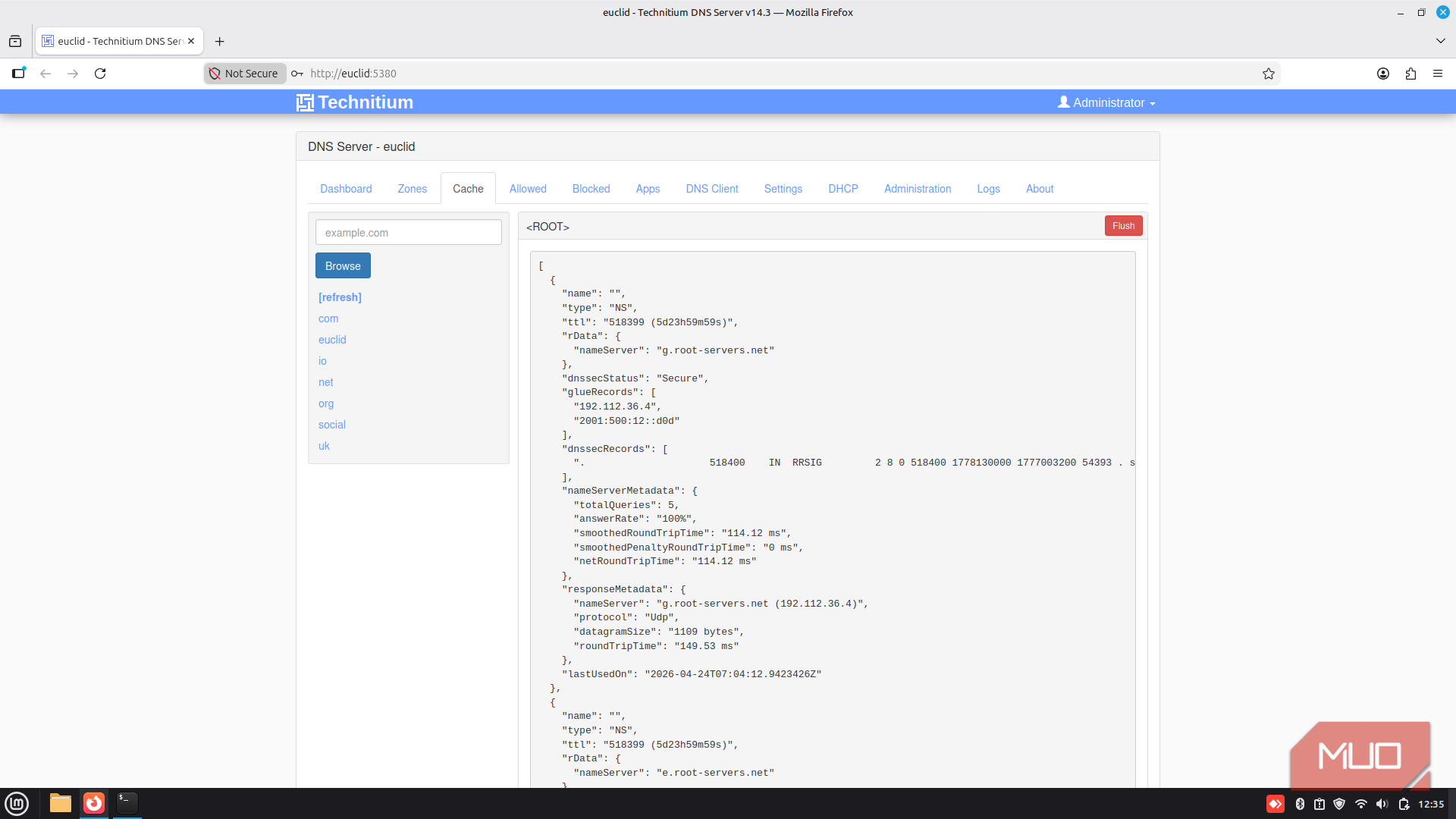Viewport: 1456px width, 819px height.
Task: Click the Firefox taskbar icon
Action: 94,803
